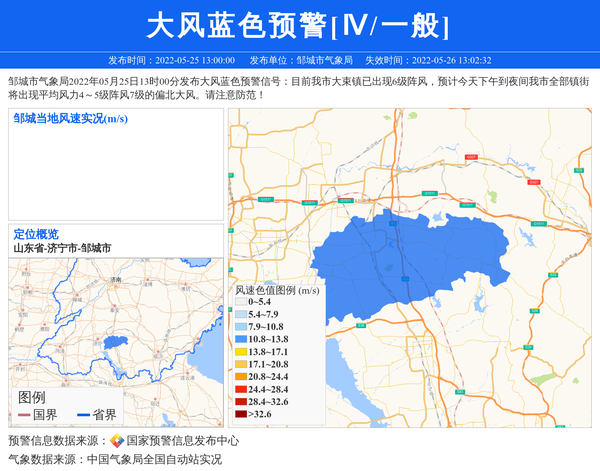The width and height of the screenshot is (600, 471).
Task: Click the 山东省-济宁市-邹城市 location text
Action: click(x=62, y=248)
